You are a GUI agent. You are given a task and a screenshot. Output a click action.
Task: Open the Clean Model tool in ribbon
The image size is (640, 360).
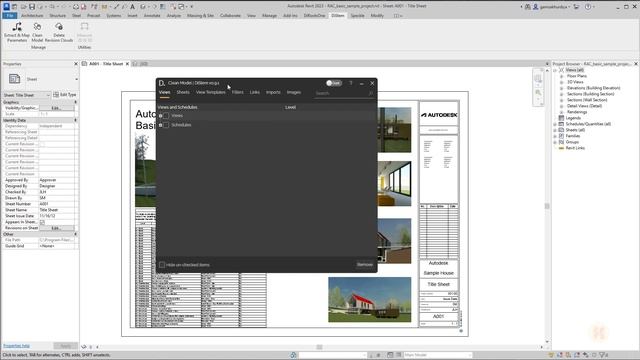point(37,32)
